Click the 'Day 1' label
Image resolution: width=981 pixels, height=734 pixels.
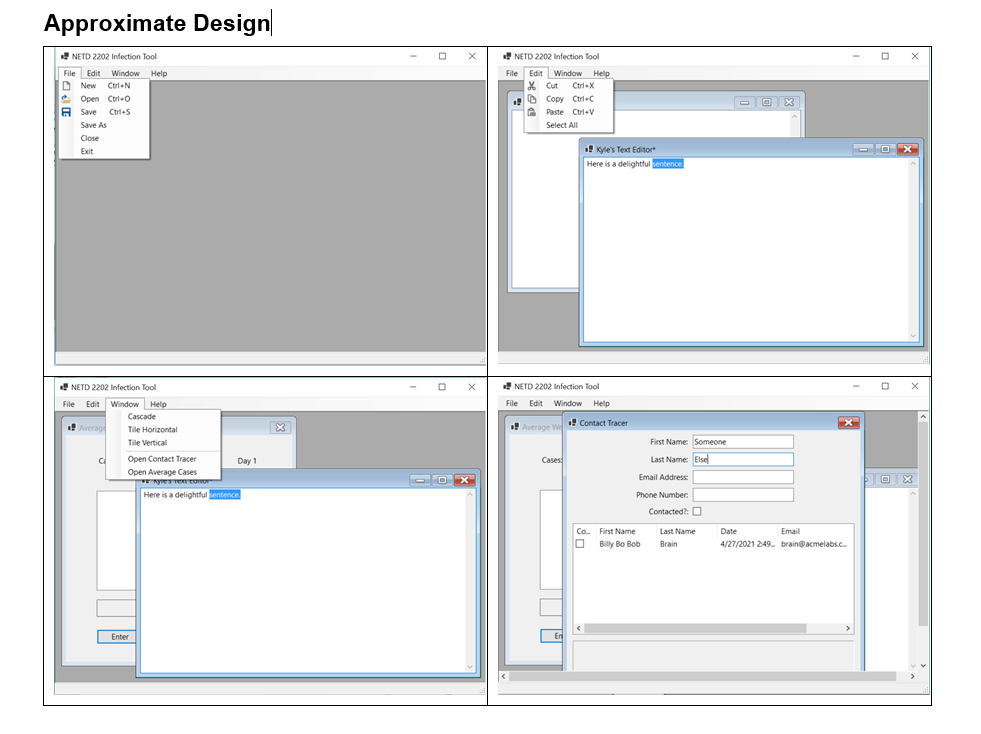[247, 461]
